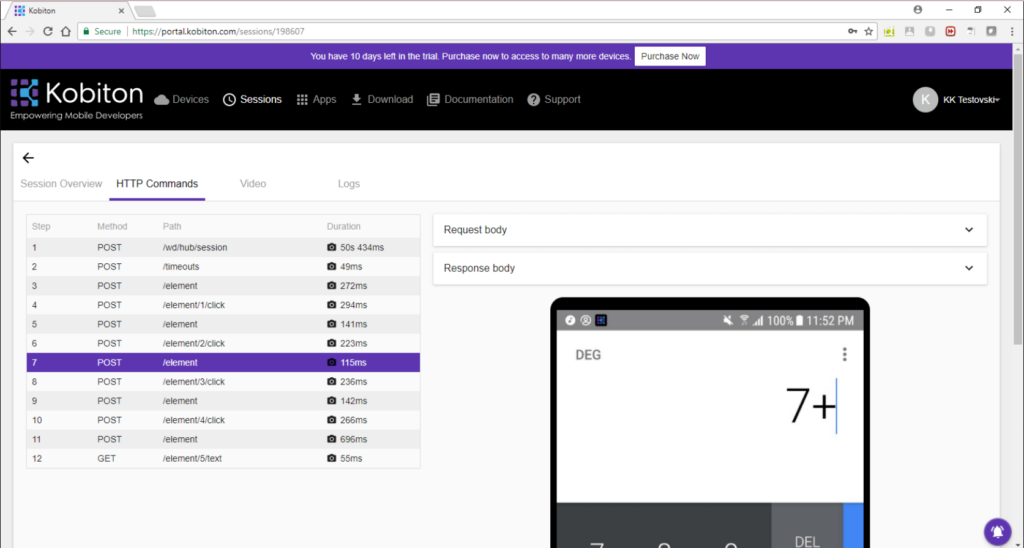Select step 10 /element/4/click row

click(x=223, y=420)
